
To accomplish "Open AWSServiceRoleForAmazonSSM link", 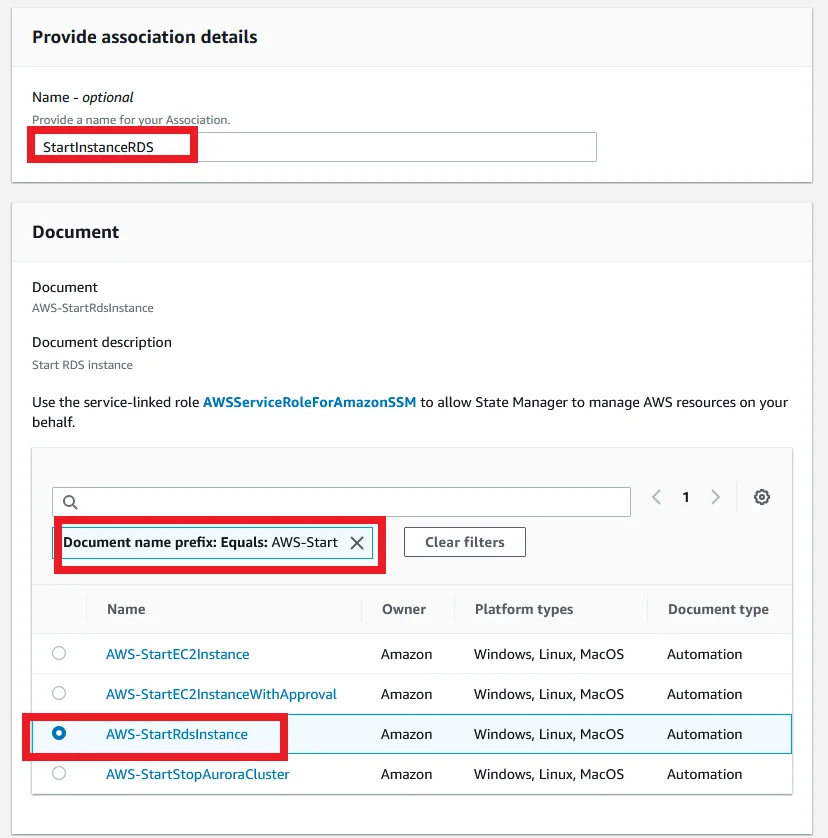I will [x=309, y=402].
